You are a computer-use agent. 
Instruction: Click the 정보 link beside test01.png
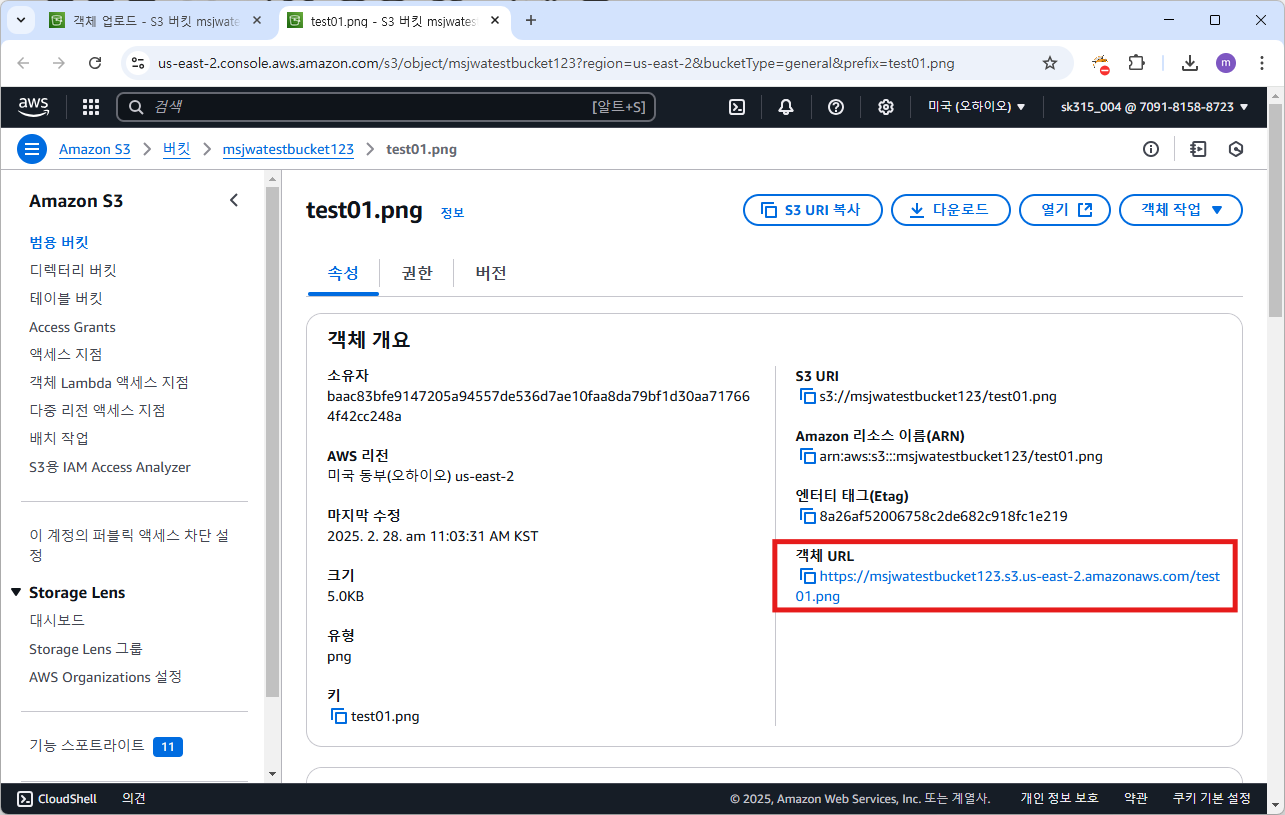coord(453,213)
